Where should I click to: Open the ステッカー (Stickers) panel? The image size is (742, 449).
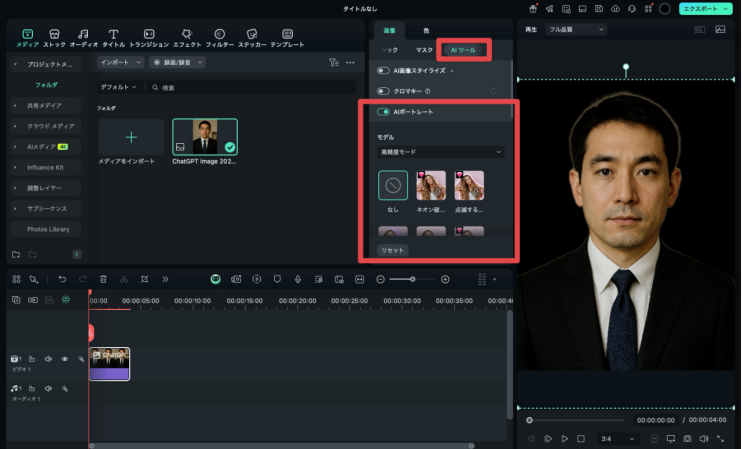click(250, 34)
